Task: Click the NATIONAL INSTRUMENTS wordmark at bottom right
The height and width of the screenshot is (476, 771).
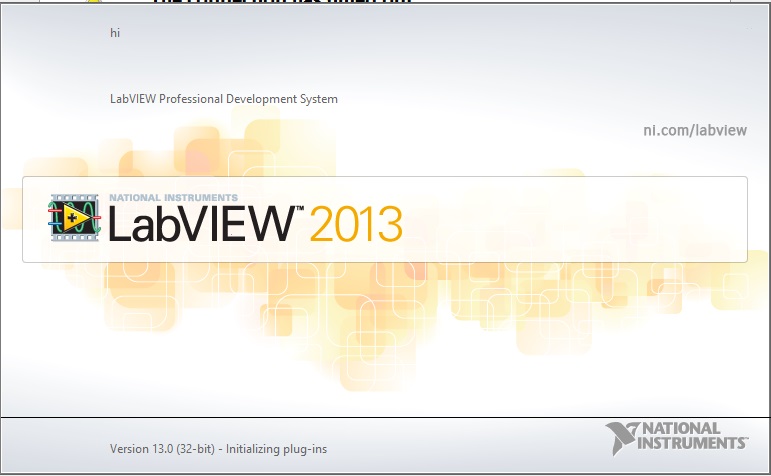Action: click(691, 435)
